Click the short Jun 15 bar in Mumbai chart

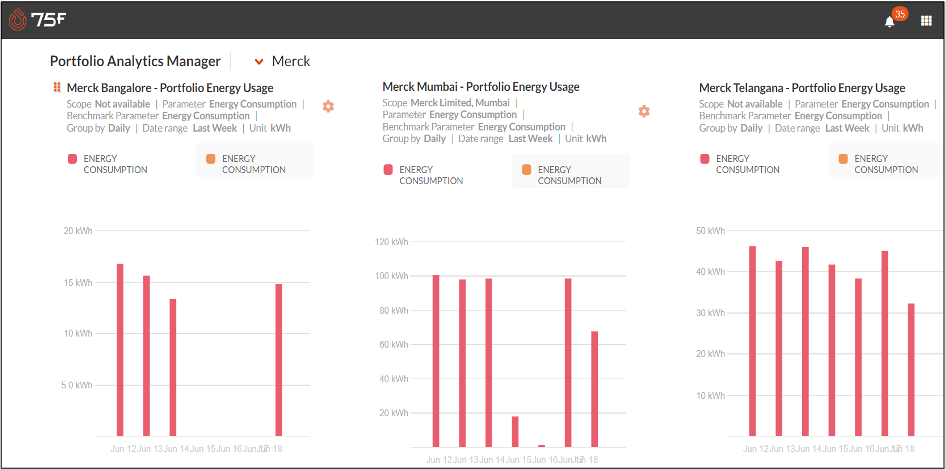[x=515, y=432]
